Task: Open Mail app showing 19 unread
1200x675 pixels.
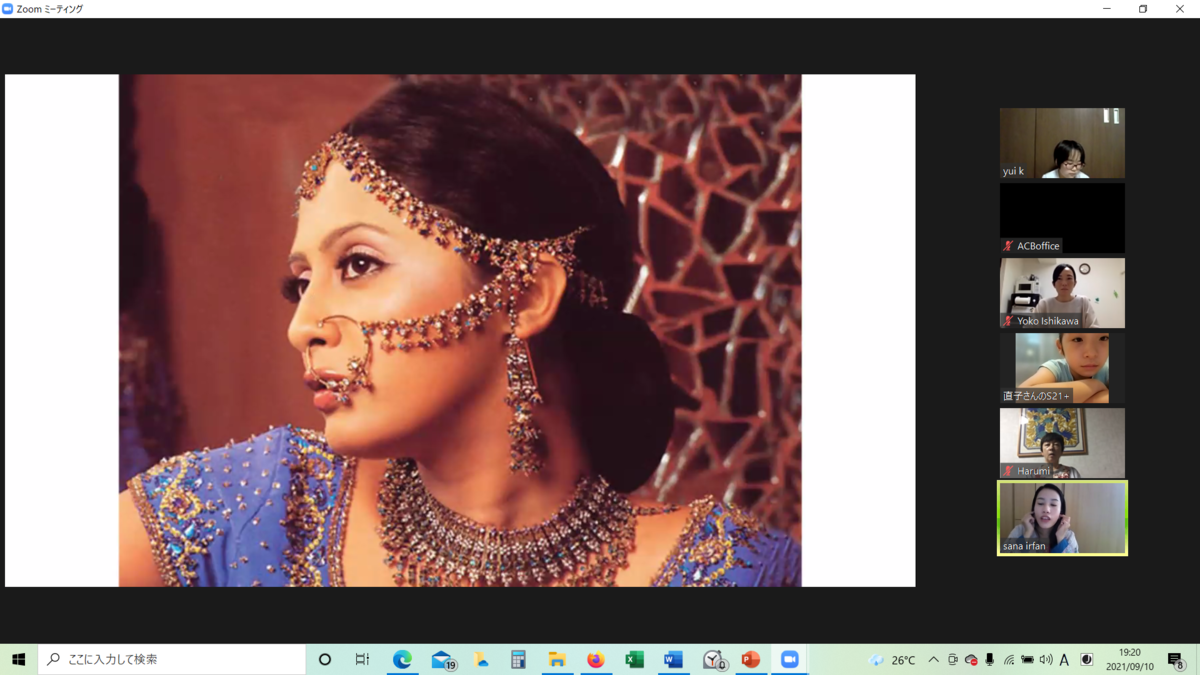Action: pyautogui.click(x=443, y=660)
